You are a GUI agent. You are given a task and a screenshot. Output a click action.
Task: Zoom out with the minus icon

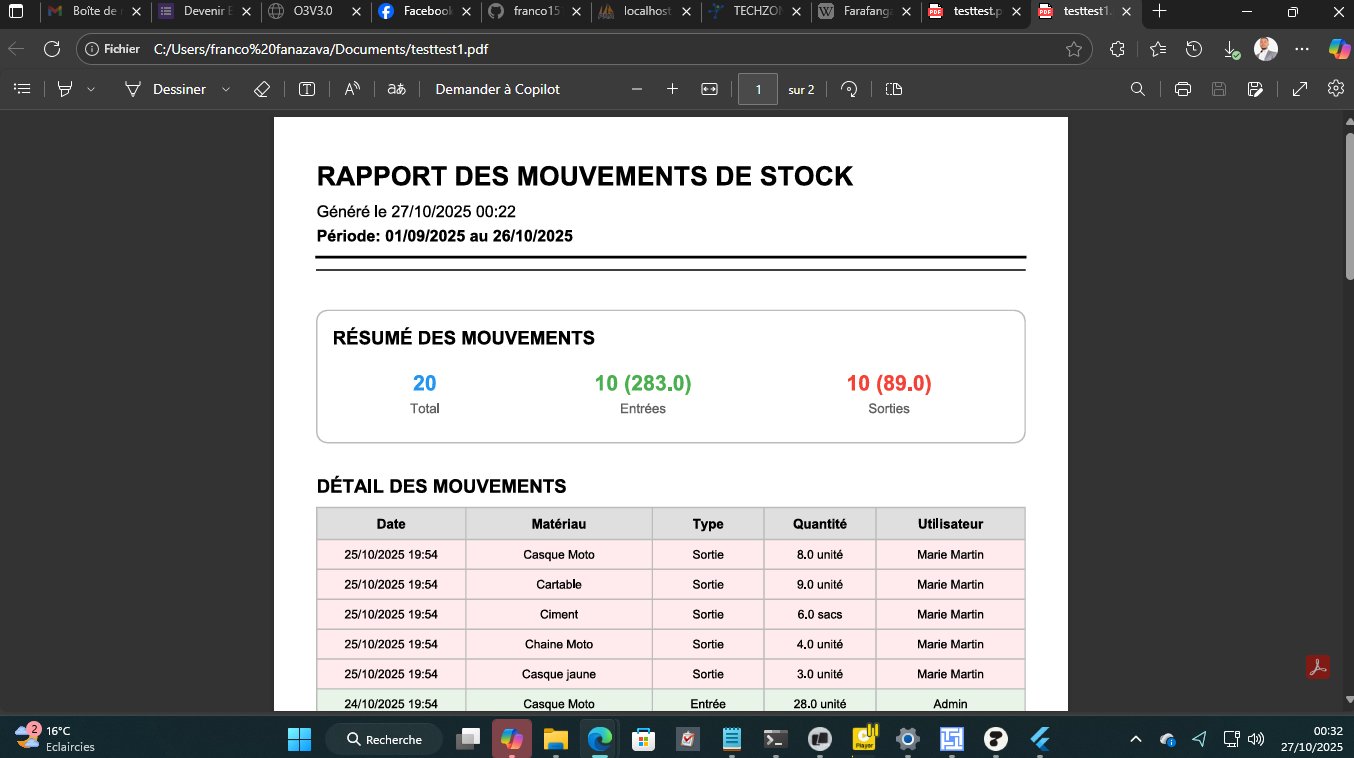click(637, 89)
